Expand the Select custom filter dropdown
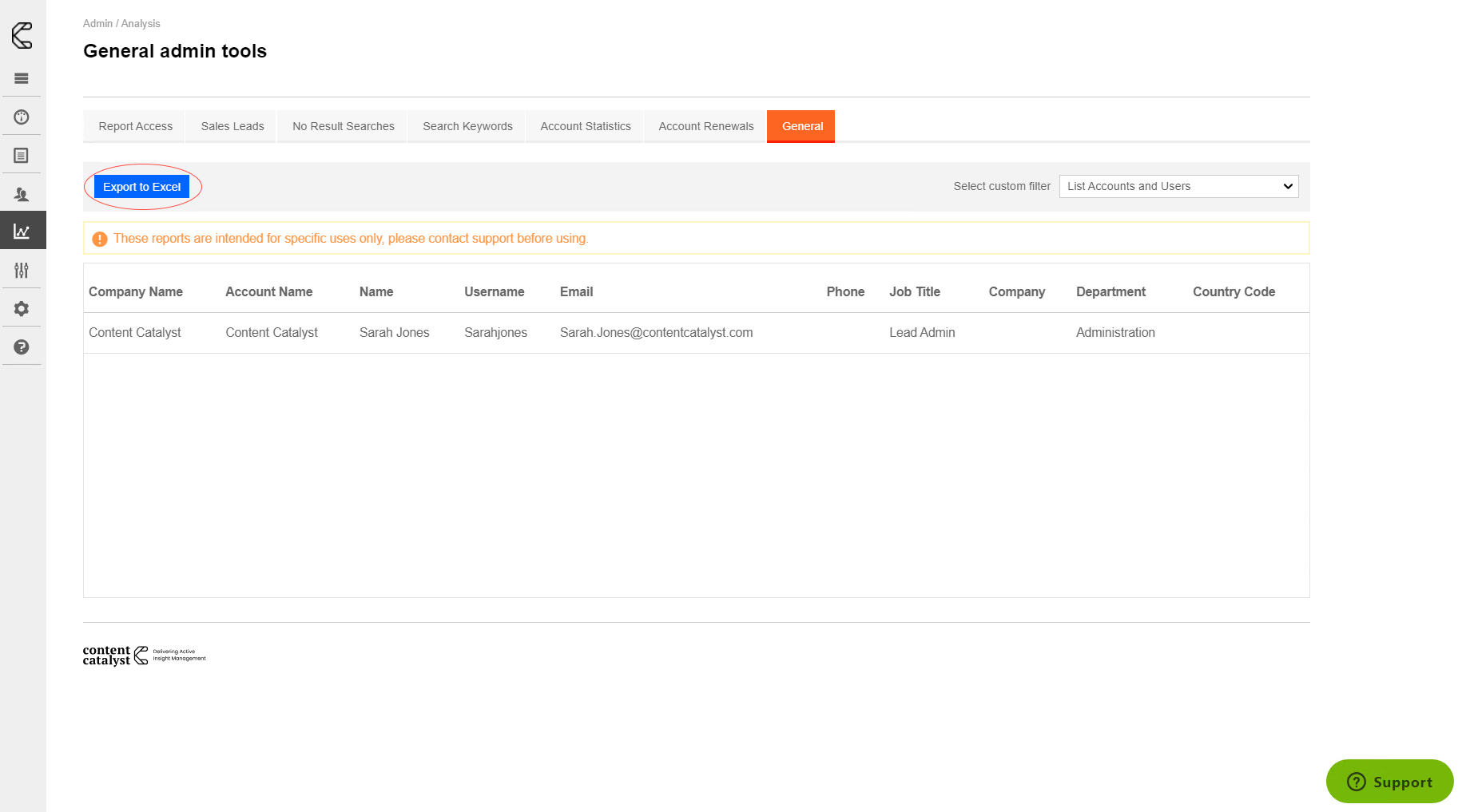This screenshot has width=1466, height=812. [x=1178, y=186]
